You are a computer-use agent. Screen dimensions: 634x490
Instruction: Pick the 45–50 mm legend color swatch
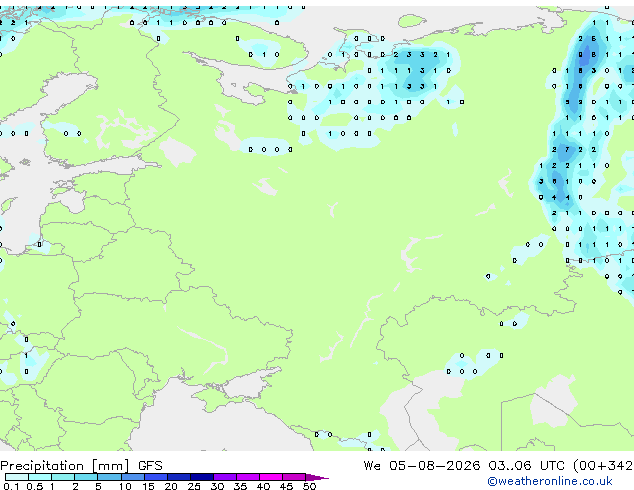point(294,477)
